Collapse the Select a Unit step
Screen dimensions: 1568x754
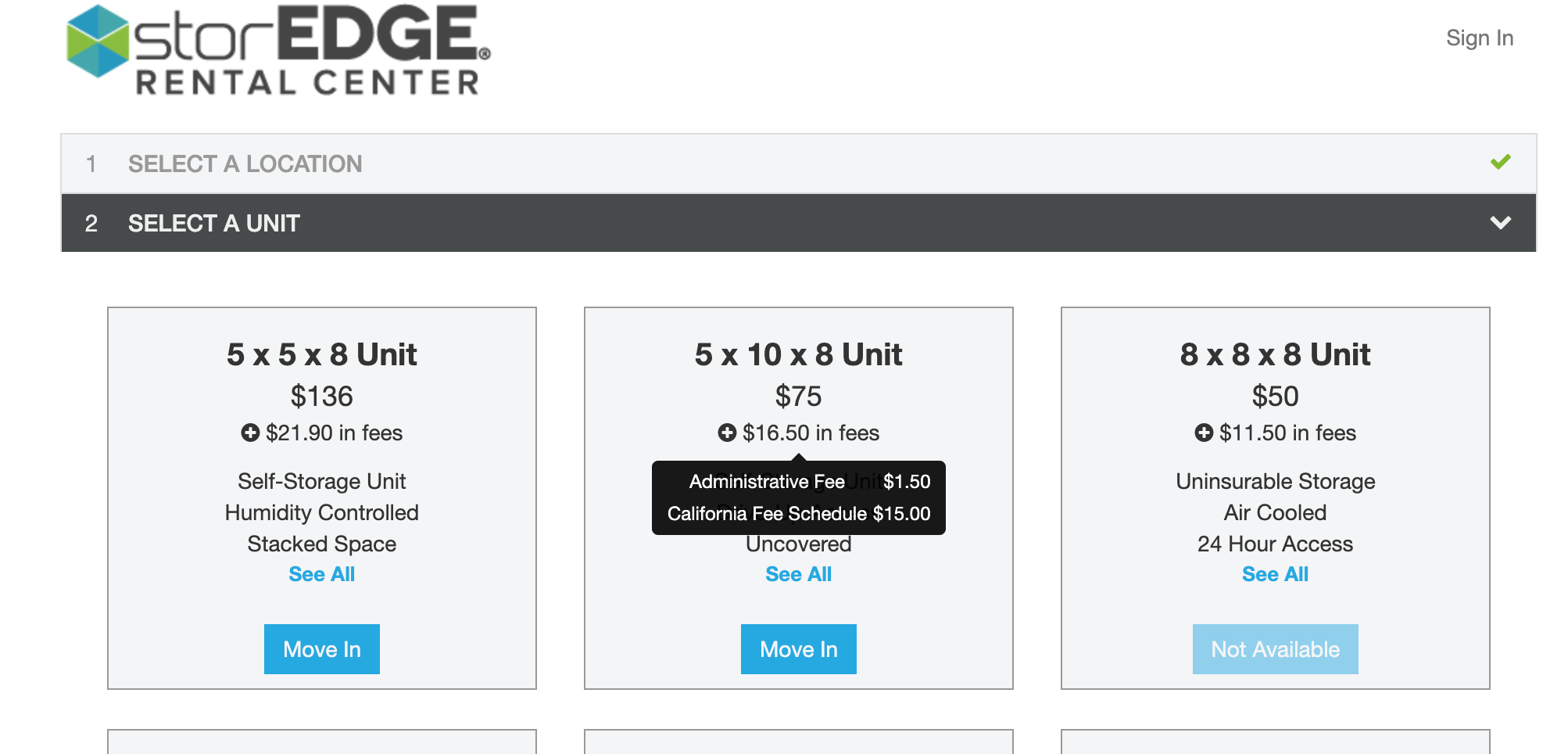pyautogui.click(x=798, y=223)
